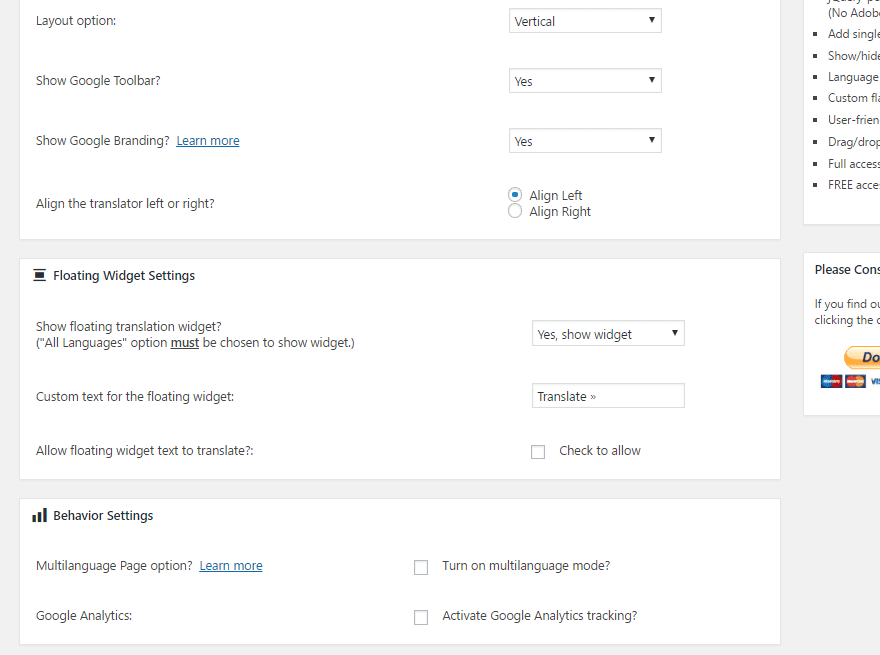Check the box to allow widget text translation

tap(538, 452)
